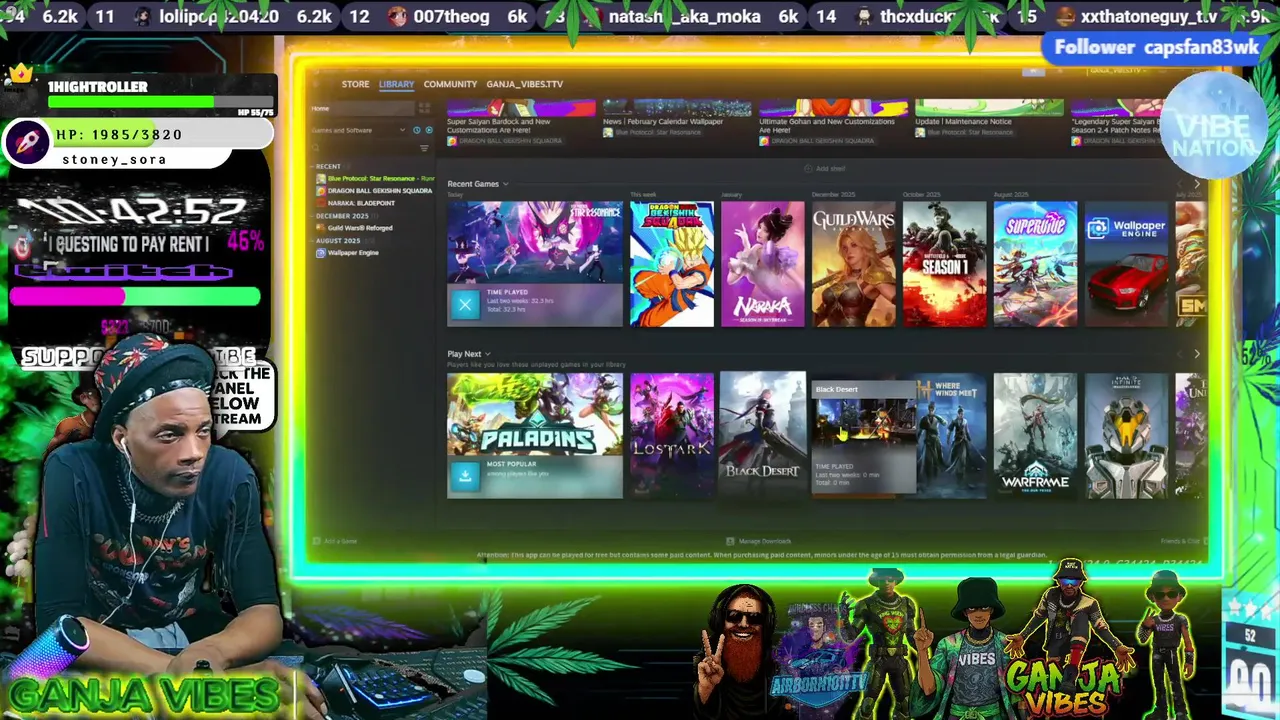Open Super Saiyan Bardock news item
Image resolution: width=1280 pixels, height=720 pixels.
(x=520, y=124)
